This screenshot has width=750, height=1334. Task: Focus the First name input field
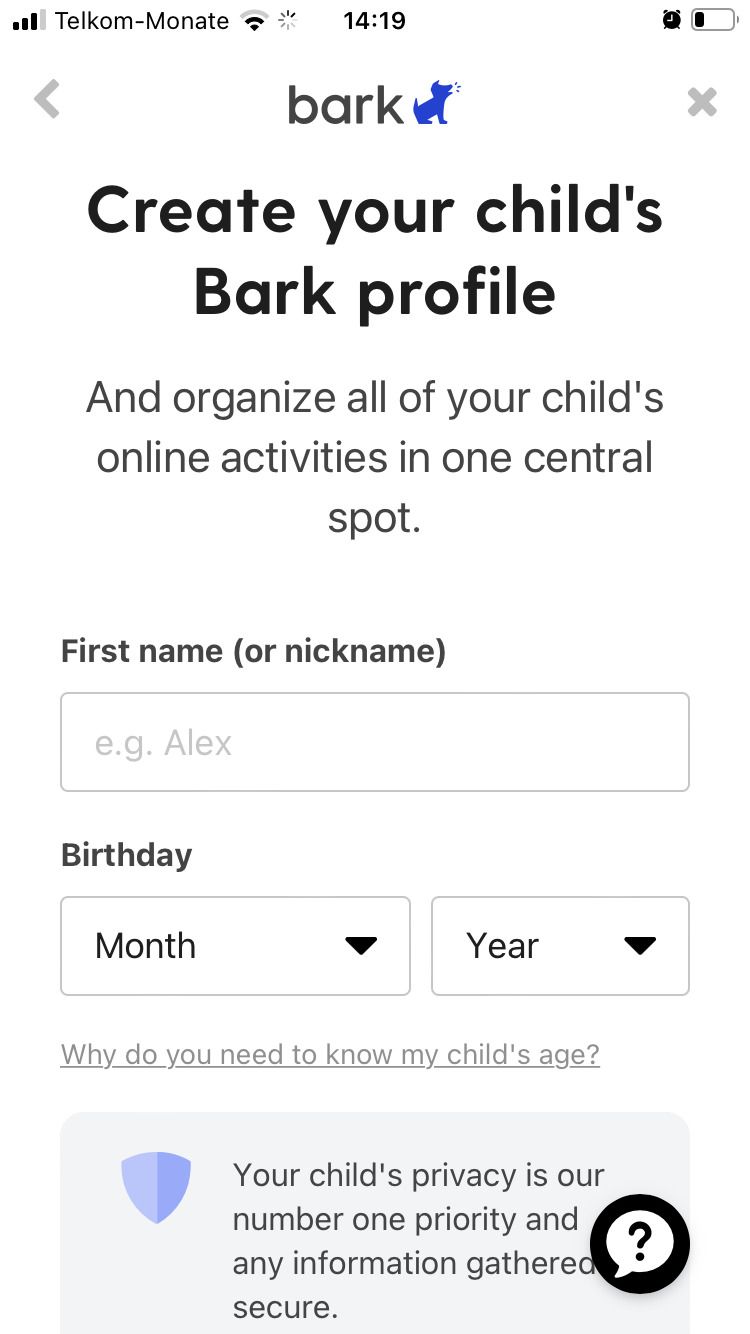point(375,742)
